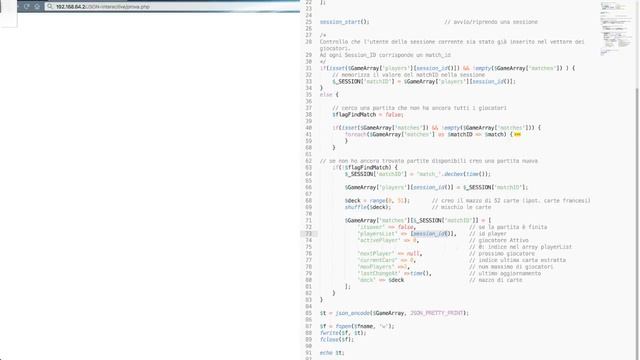Viewport: 640px width, 360px height.
Task: Click the comment 'Ad ogni Session_ID corrisponde un match_id'
Action: 385,55
